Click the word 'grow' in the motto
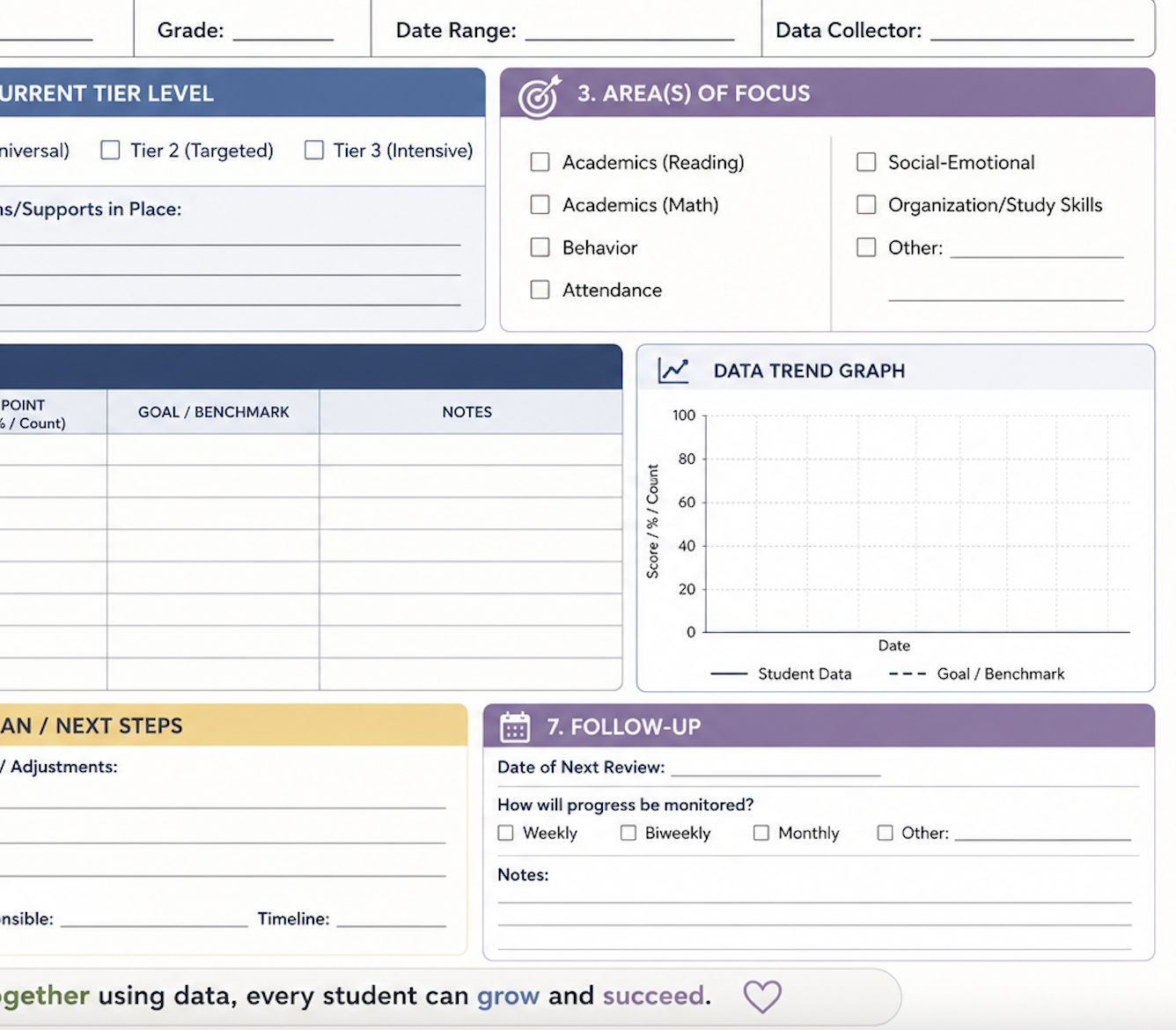 (x=508, y=997)
